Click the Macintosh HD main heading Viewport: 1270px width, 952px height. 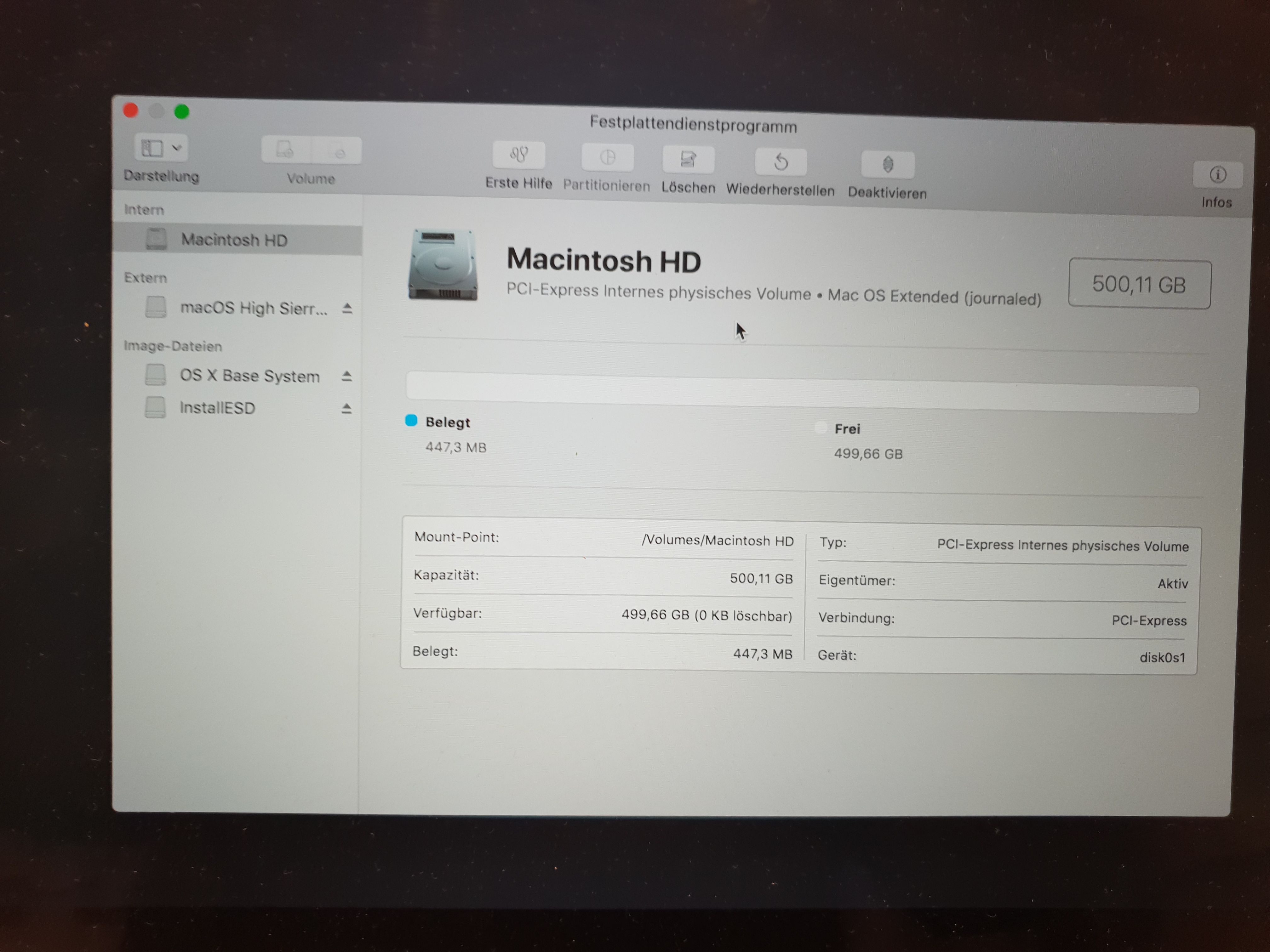coord(604,261)
